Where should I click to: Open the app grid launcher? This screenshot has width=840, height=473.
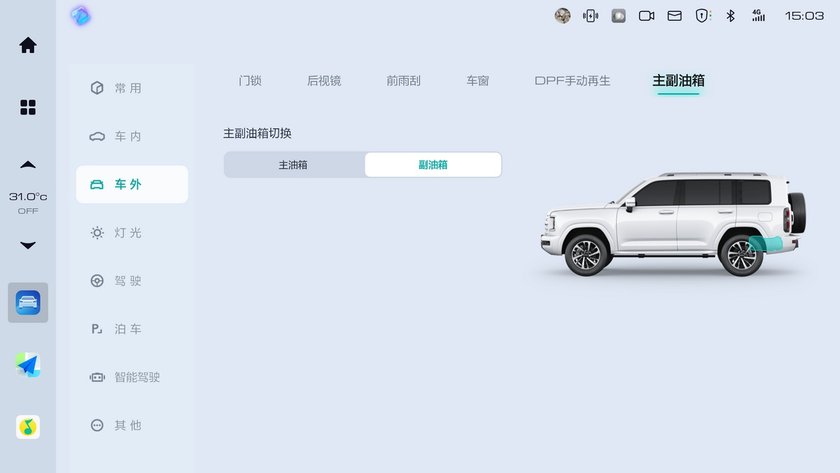pyautogui.click(x=28, y=107)
